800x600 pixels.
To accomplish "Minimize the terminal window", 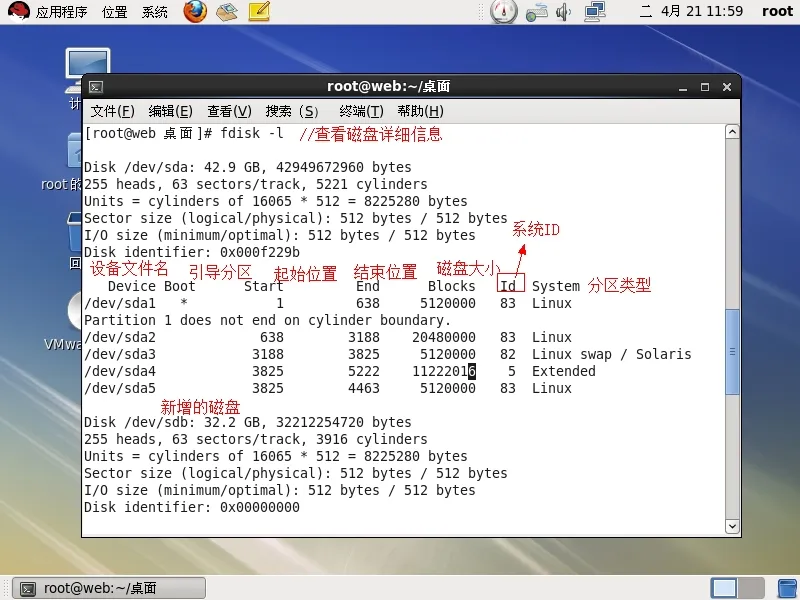I will coord(683,87).
